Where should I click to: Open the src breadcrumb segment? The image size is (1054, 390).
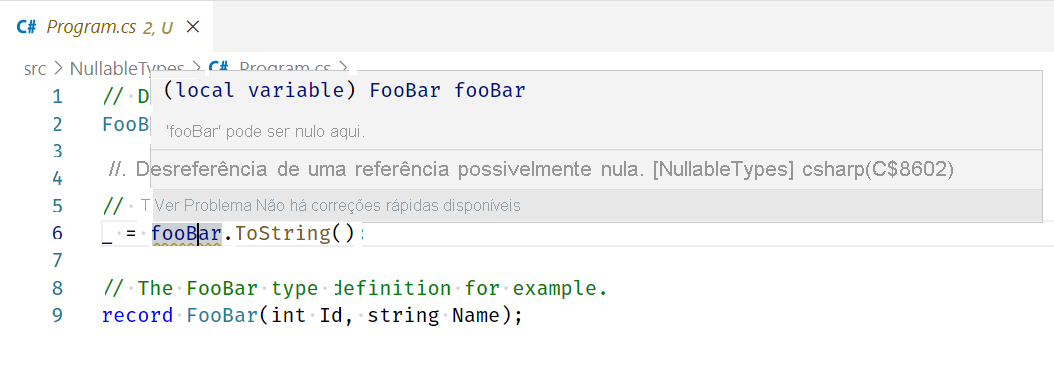coord(35,68)
